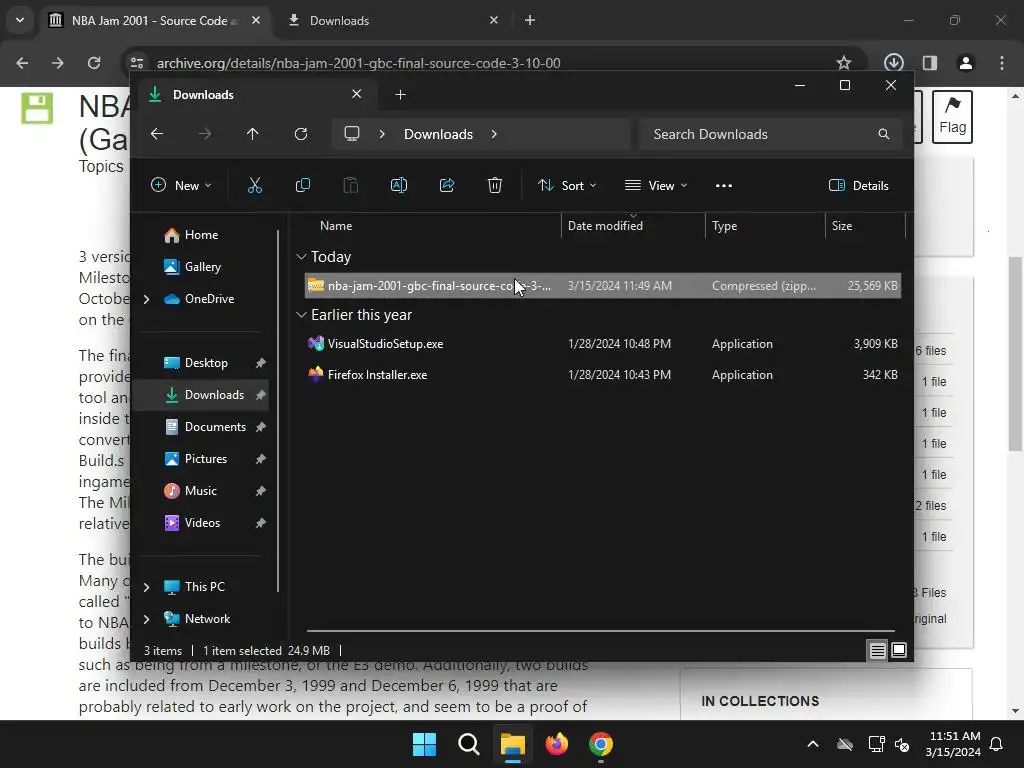Screen dimensions: 1024x768
Task: Go back in File Explorer
Action: pyautogui.click(x=157, y=134)
